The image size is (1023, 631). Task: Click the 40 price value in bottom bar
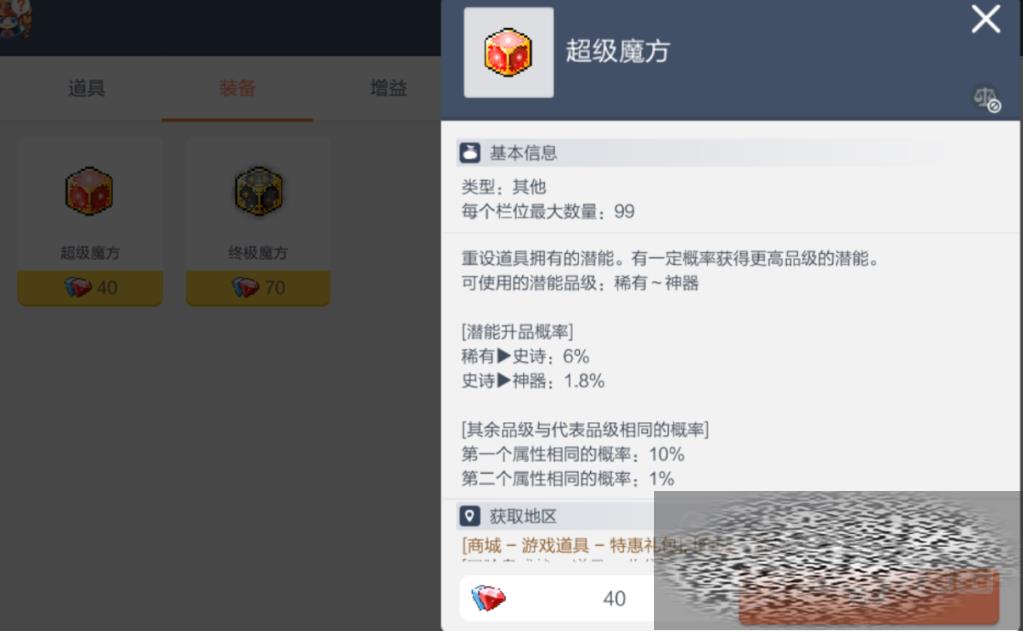tap(614, 598)
